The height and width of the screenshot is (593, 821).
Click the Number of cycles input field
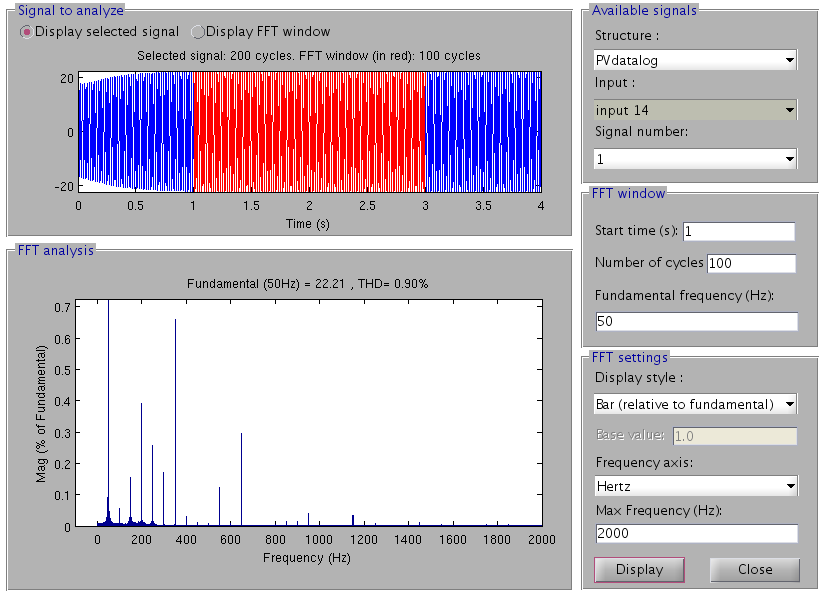pyautogui.click(x=751, y=263)
